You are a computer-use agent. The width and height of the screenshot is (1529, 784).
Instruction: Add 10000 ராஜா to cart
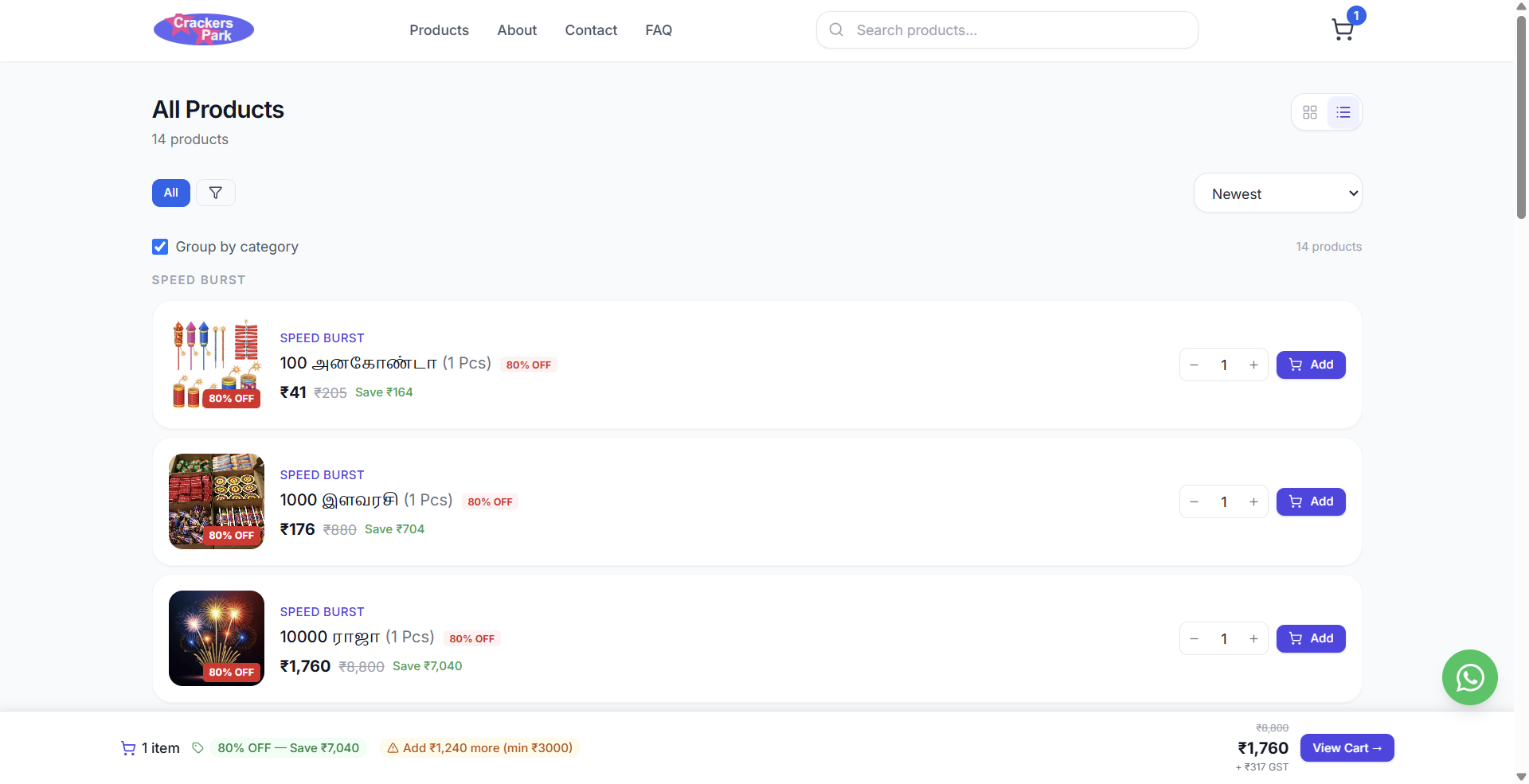pos(1311,638)
